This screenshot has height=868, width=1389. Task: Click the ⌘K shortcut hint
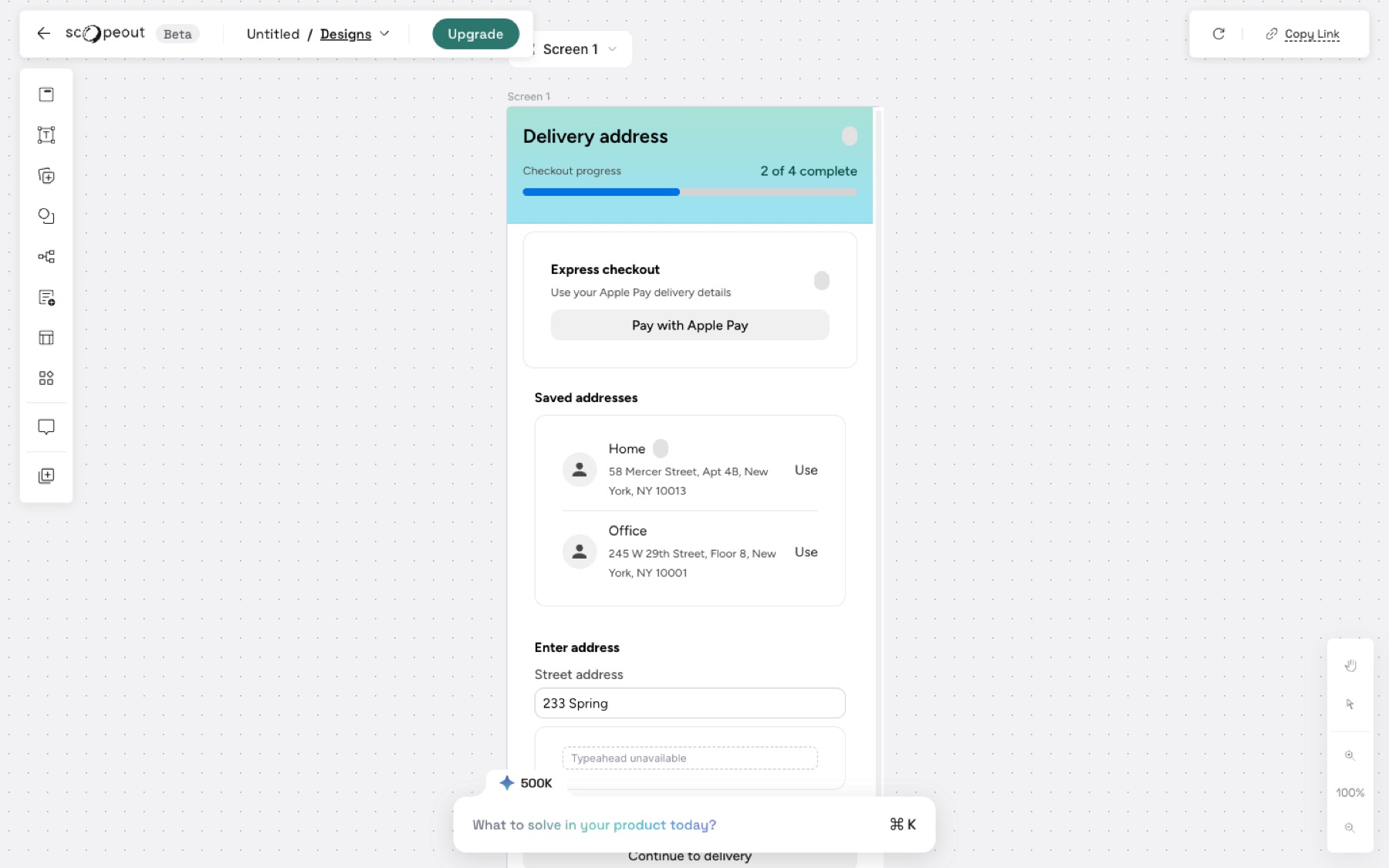pyautogui.click(x=903, y=824)
